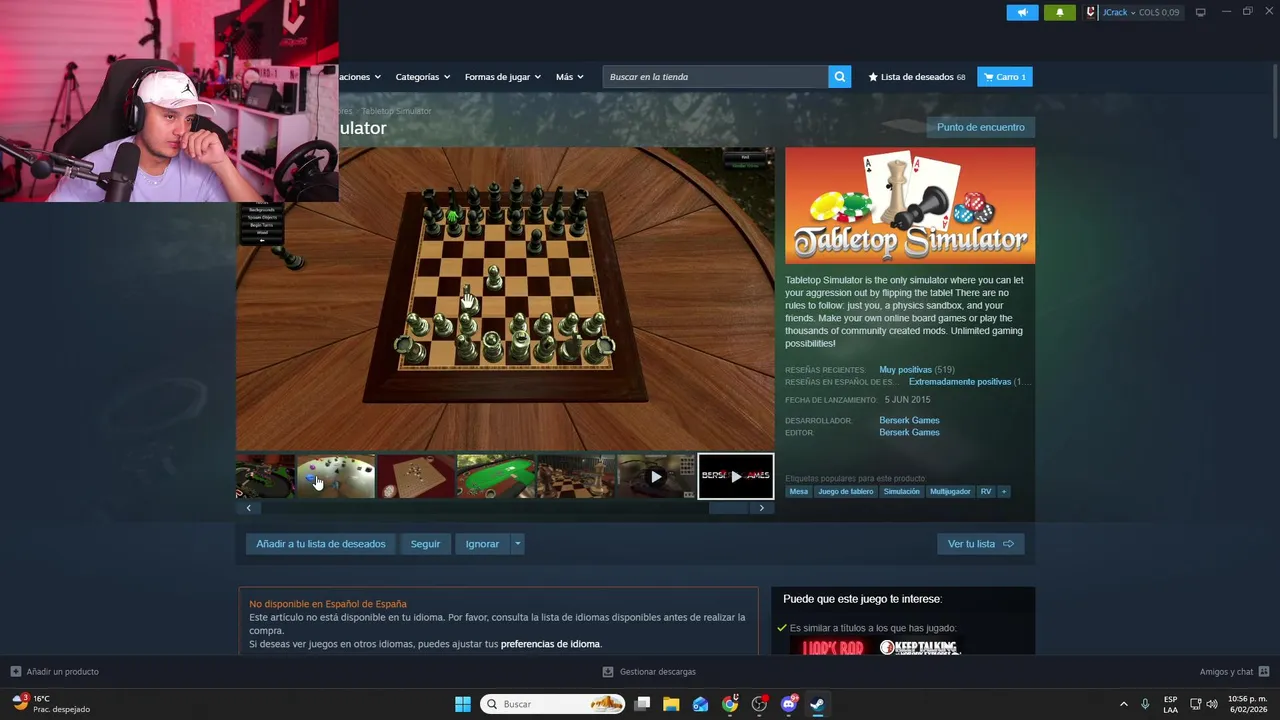The image size is (1280, 720).
Task: Advance the media strip with right arrow
Action: pos(761,508)
